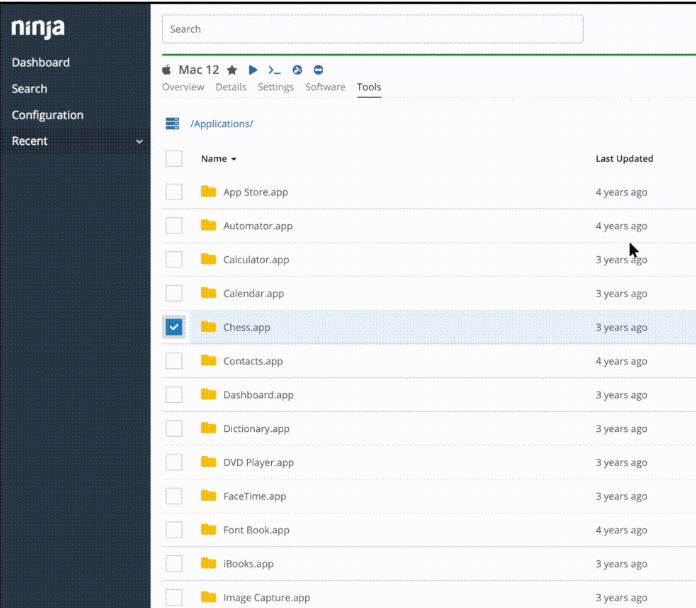Open Image Capture.app file name
The image size is (696, 608).
click(267, 597)
